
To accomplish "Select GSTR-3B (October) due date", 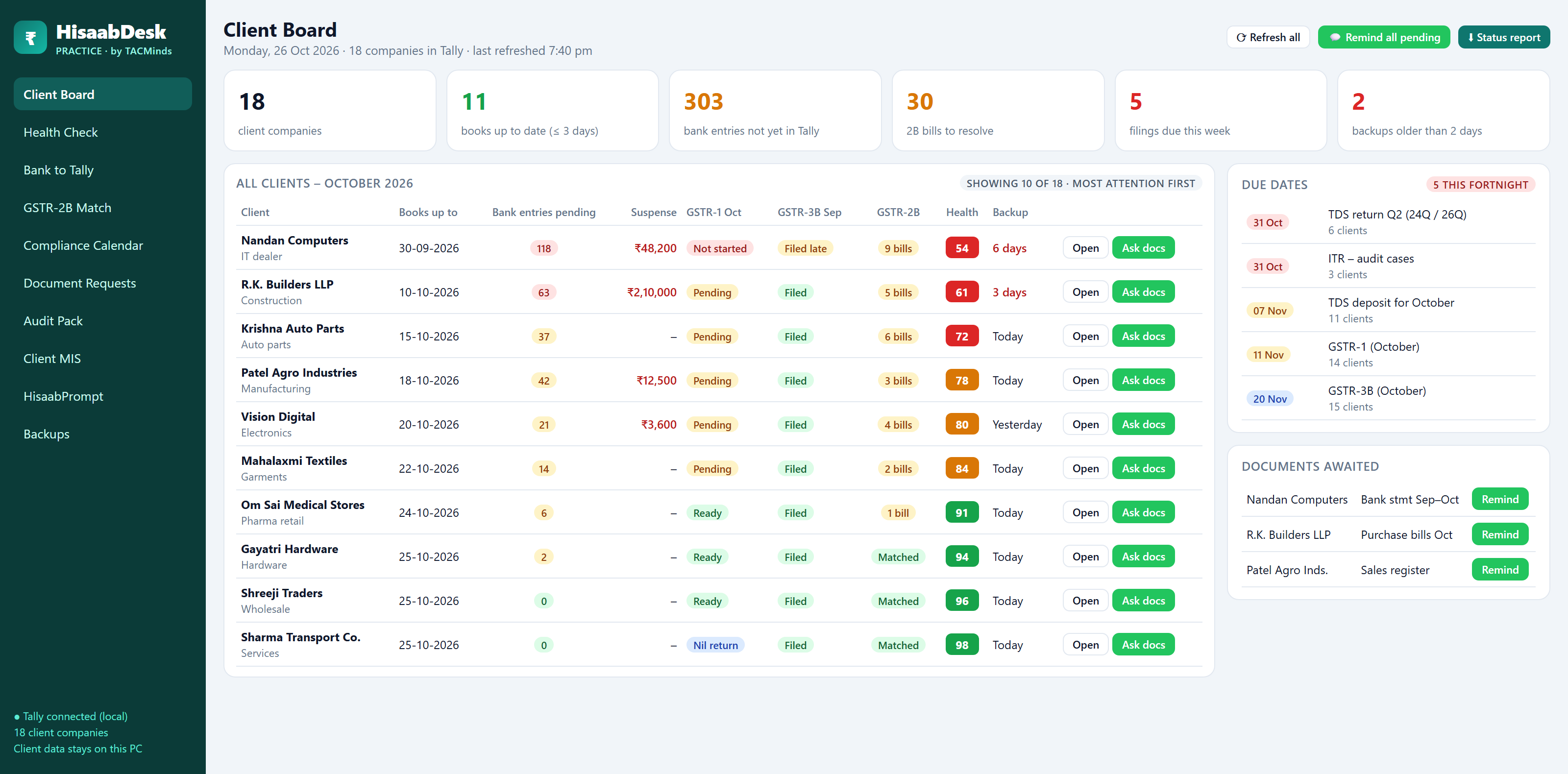I will [x=1389, y=398].
